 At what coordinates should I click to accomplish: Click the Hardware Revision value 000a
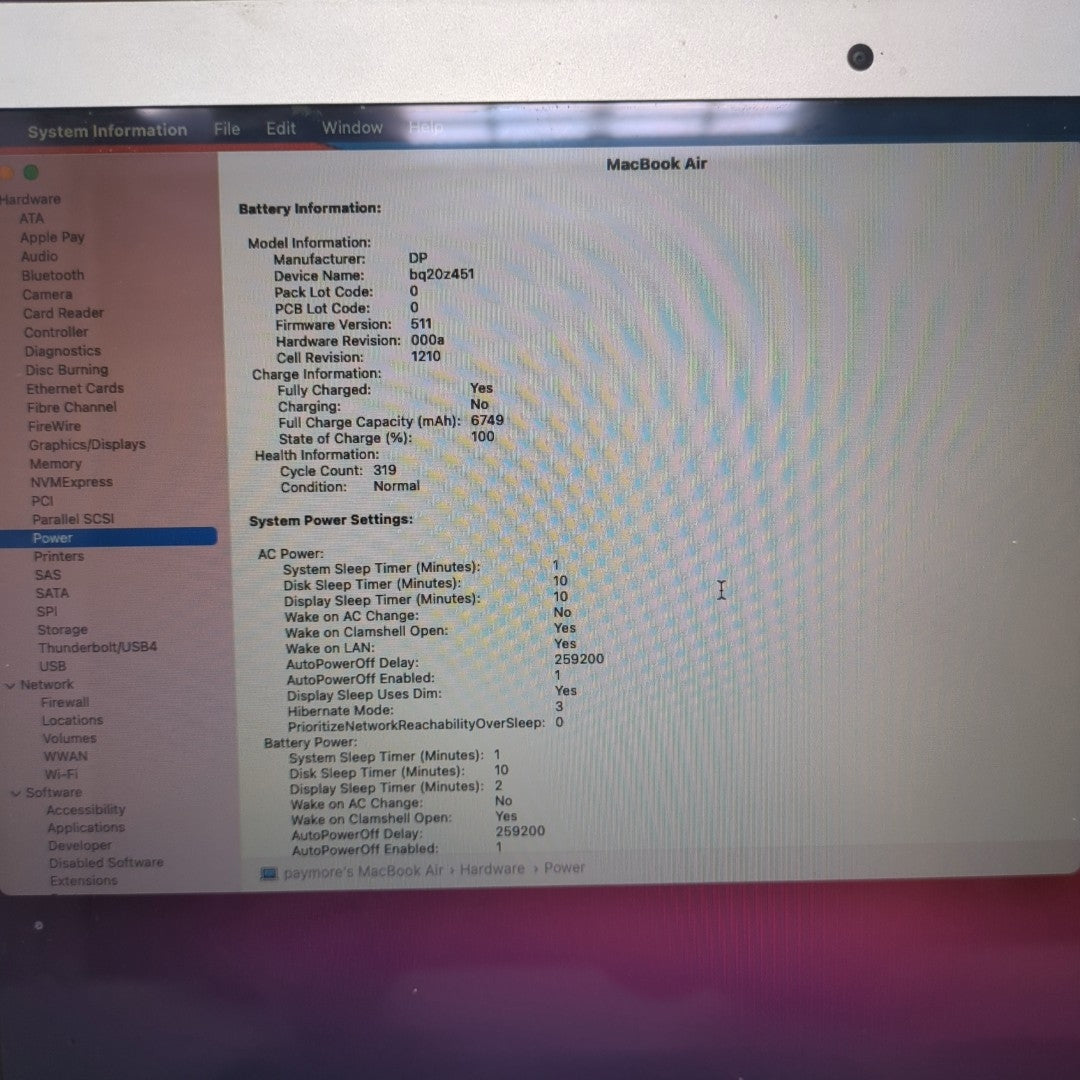(427, 340)
